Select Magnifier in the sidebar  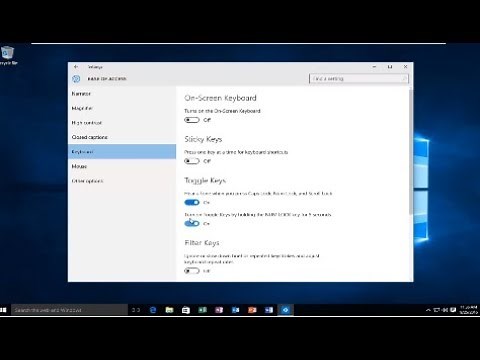click(x=122, y=108)
